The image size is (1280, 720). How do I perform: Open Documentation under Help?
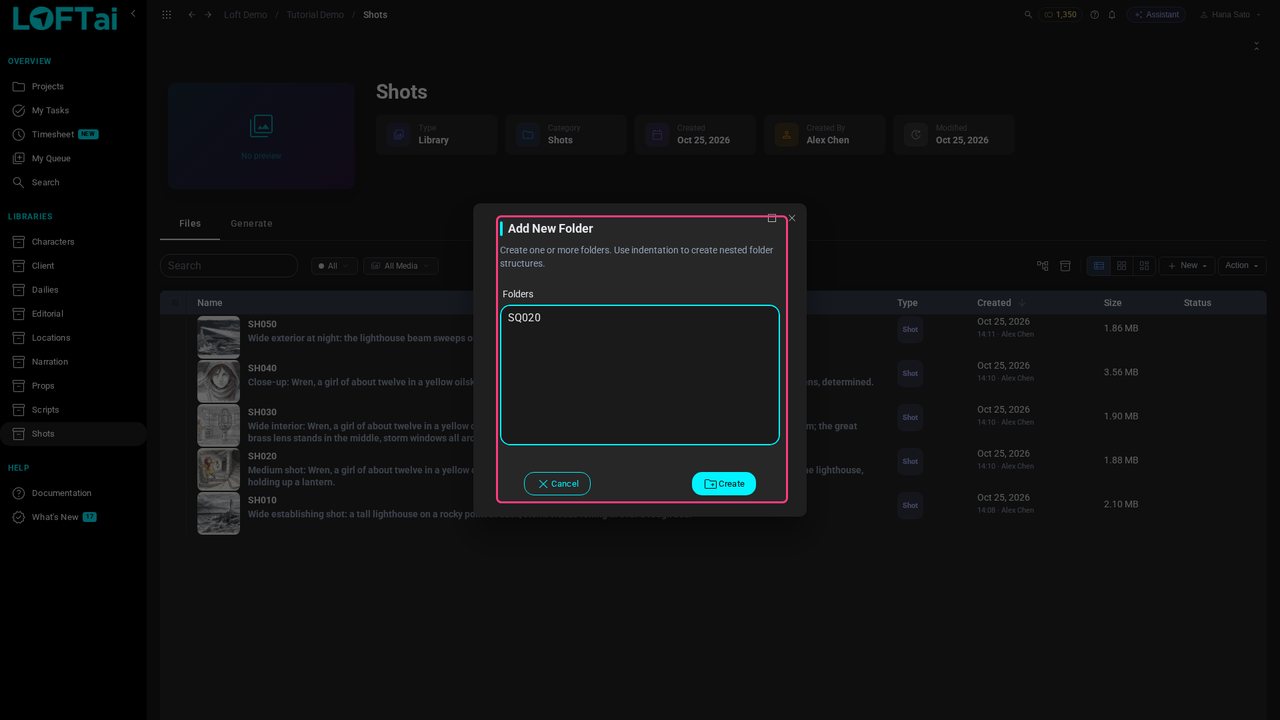click(x=73, y=493)
